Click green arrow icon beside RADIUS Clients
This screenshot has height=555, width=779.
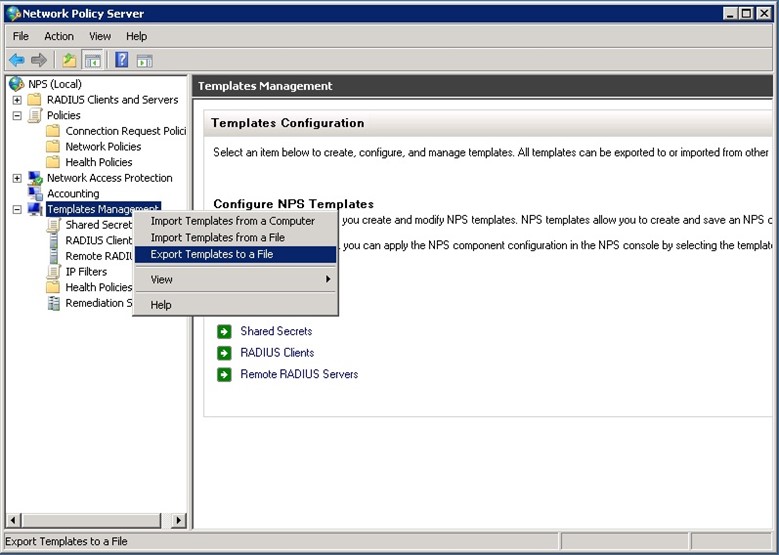click(224, 353)
